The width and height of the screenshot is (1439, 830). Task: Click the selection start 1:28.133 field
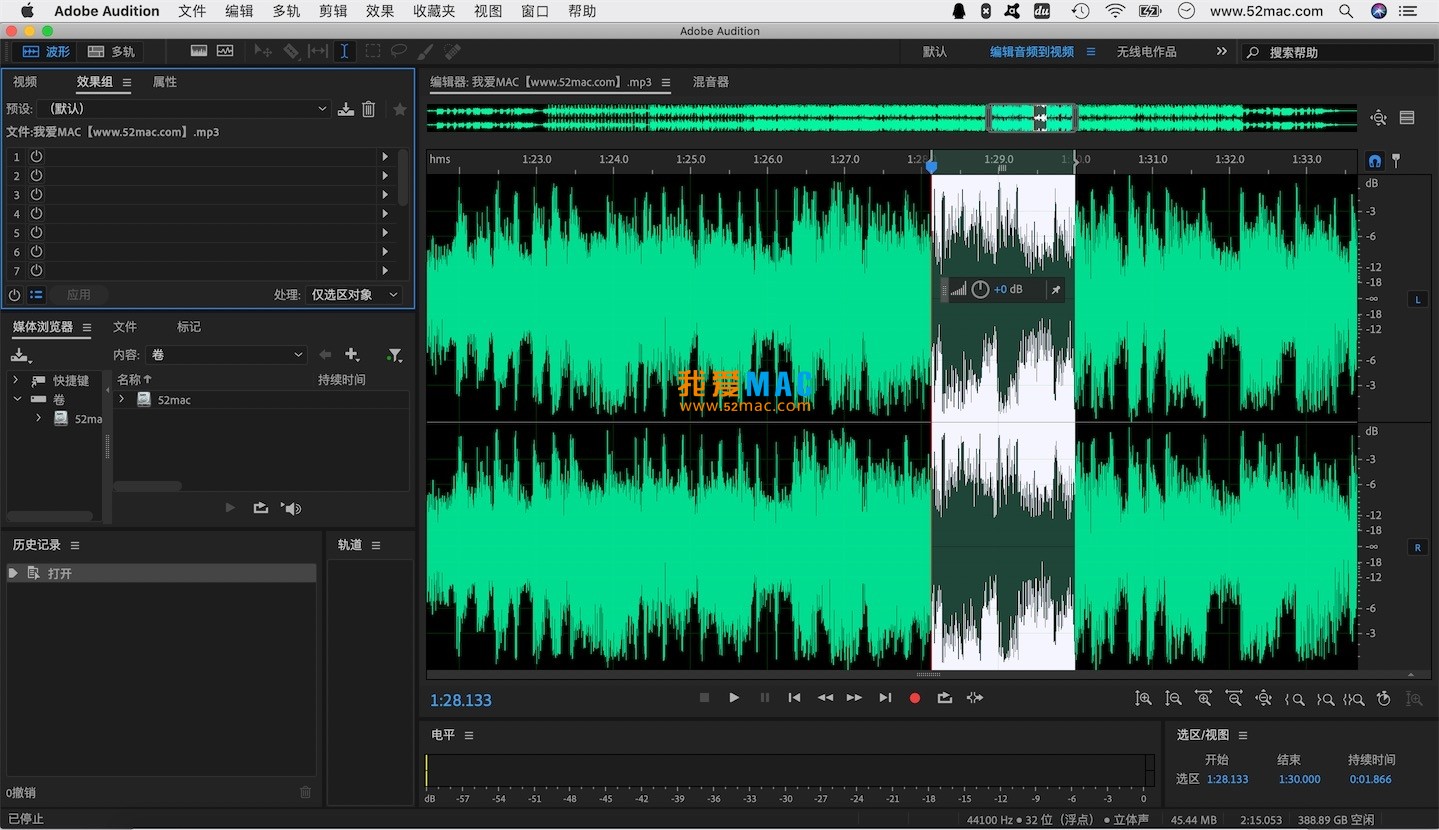[1227, 779]
